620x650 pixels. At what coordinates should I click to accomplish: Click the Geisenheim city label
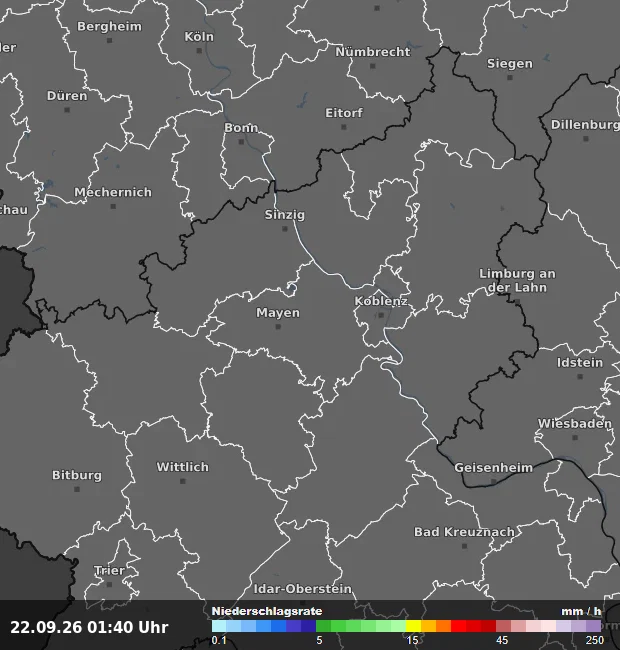tap(494, 468)
